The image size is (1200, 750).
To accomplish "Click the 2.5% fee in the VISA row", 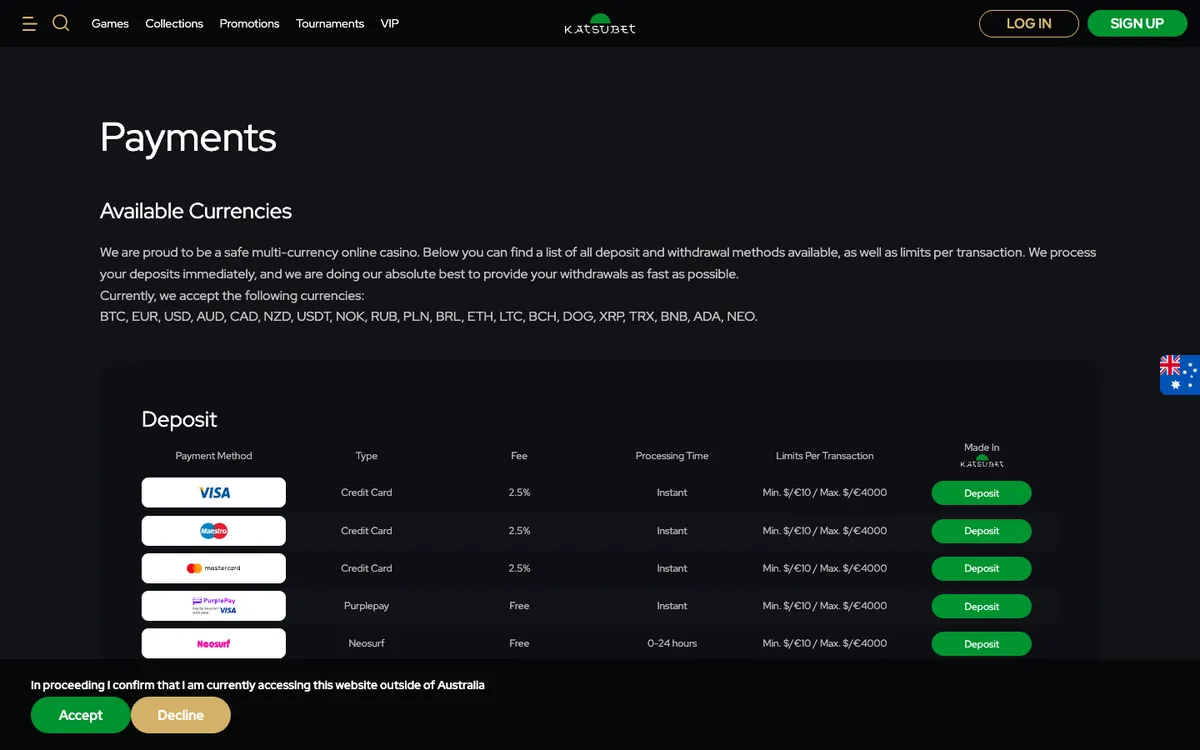I will [519, 493].
